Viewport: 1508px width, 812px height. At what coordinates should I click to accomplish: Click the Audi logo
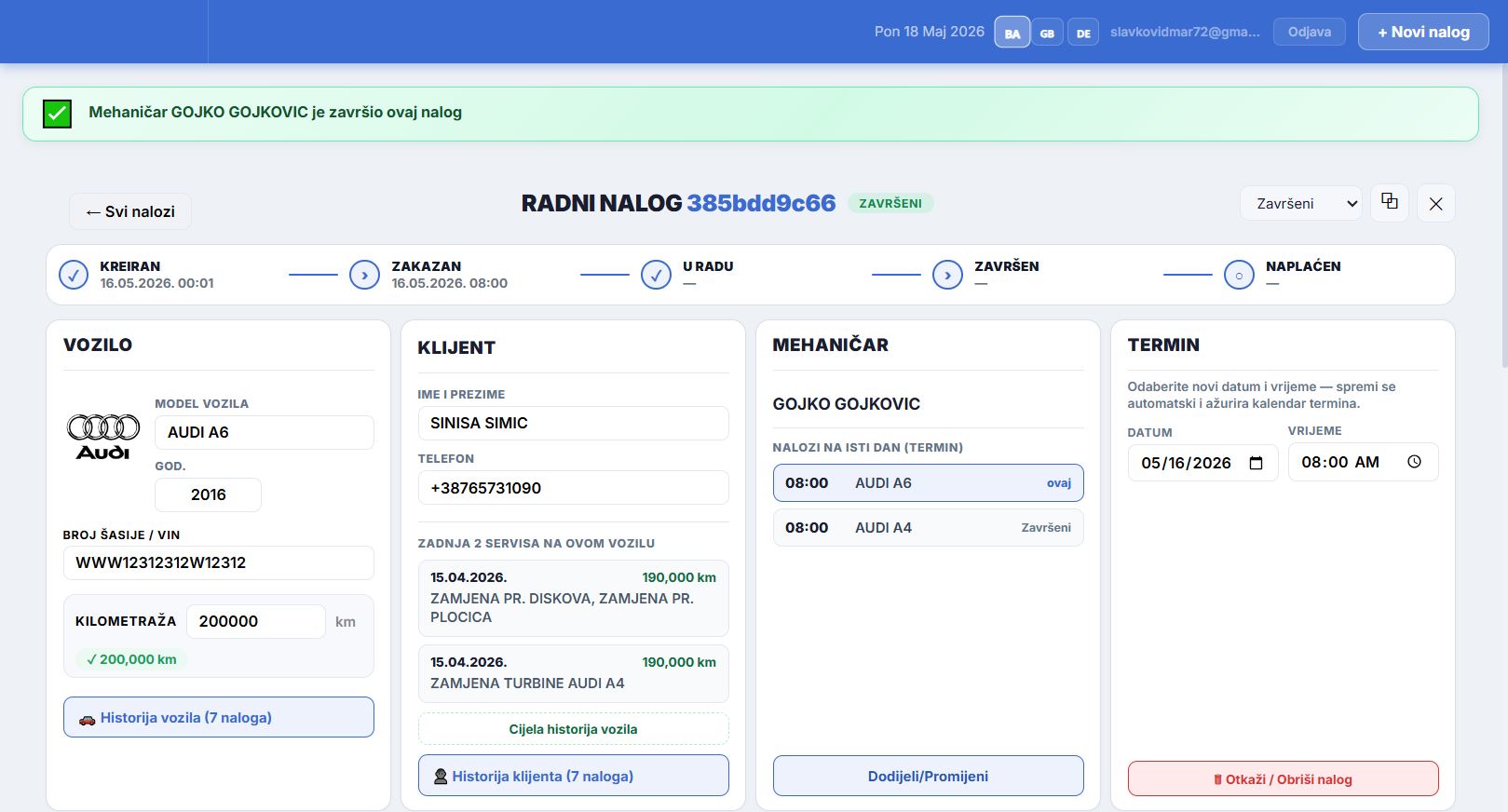click(103, 437)
